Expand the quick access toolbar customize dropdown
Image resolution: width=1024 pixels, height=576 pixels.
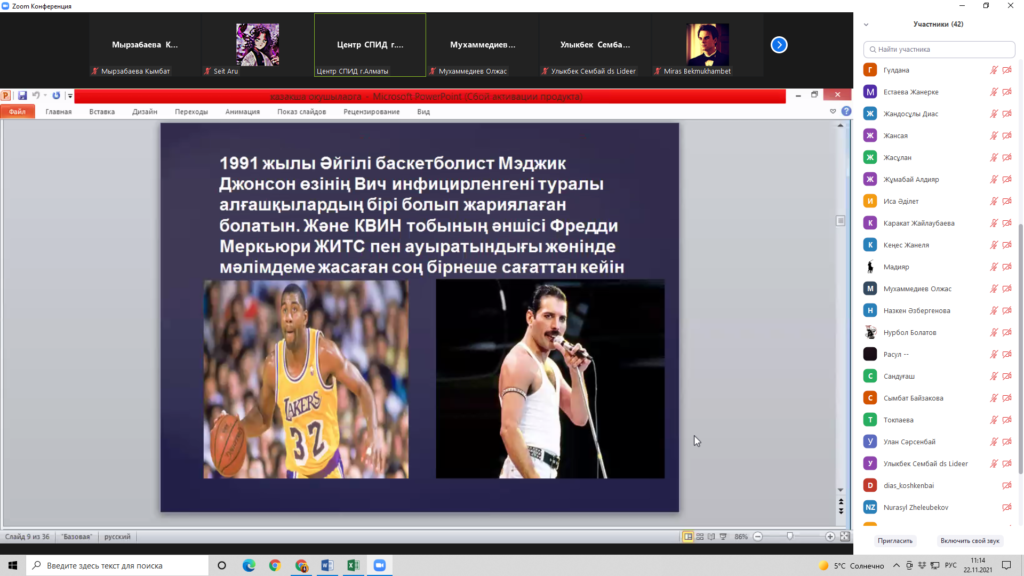68,96
